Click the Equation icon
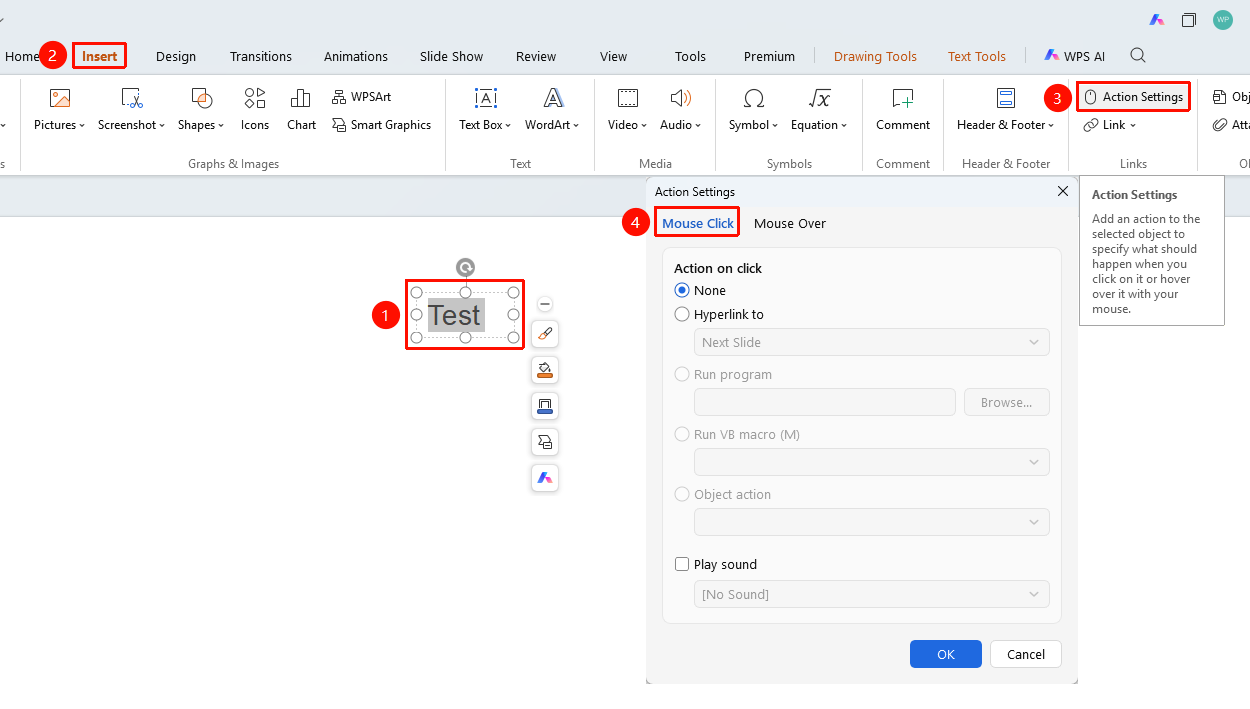Image resolution: width=1250 pixels, height=709 pixels. point(819,98)
